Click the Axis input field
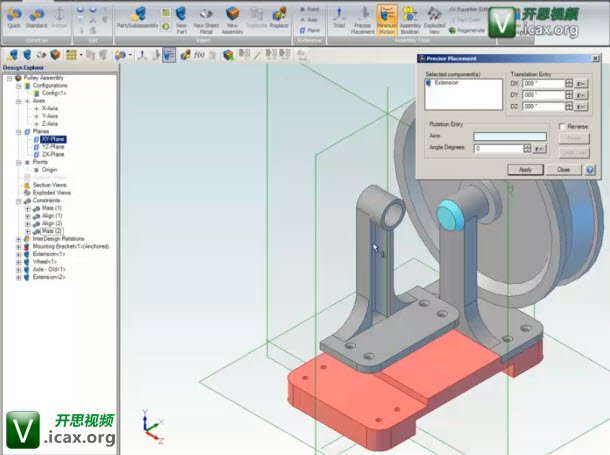 [510, 136]
